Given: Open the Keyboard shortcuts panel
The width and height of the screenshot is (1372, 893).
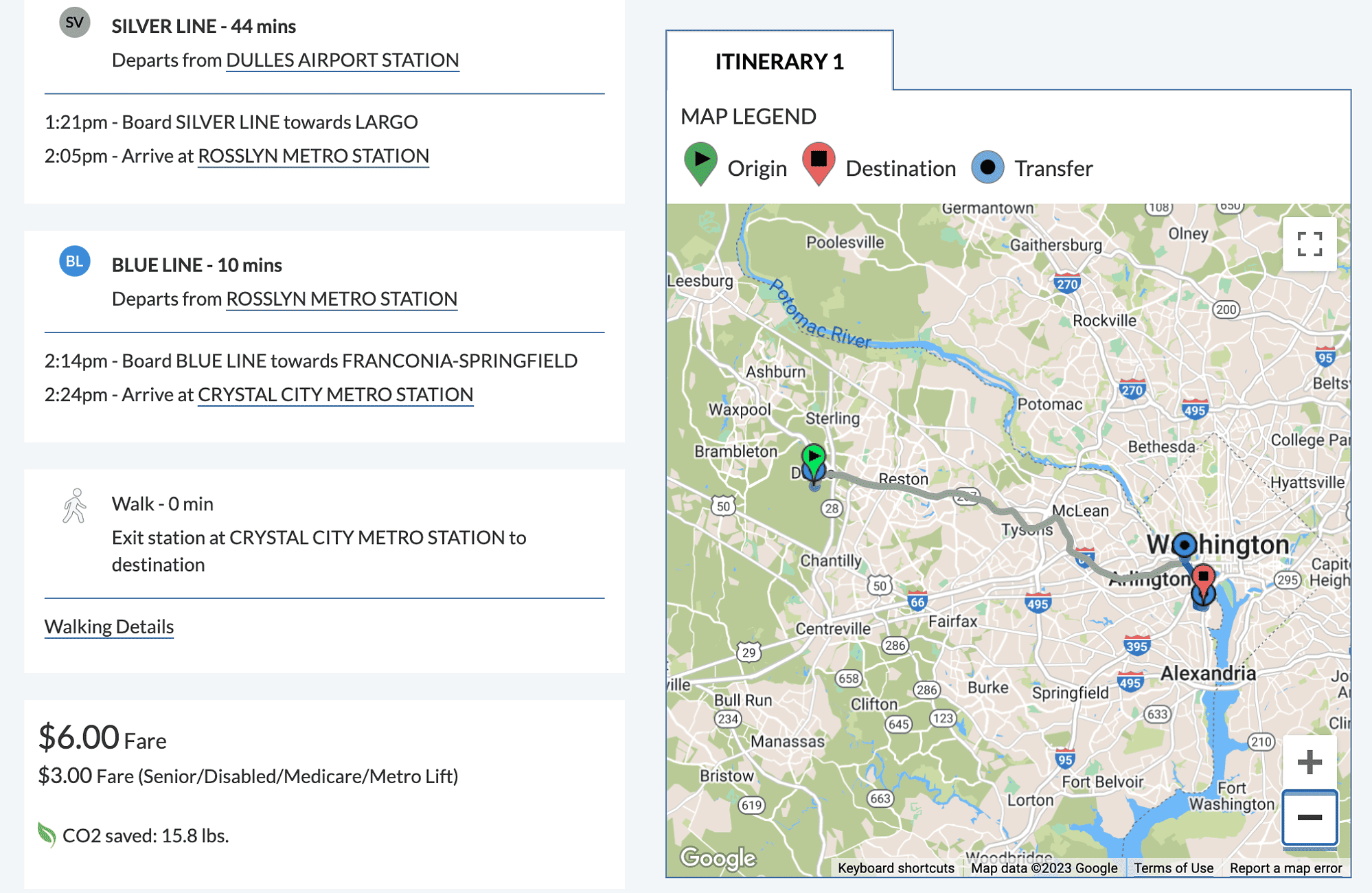Looking at the screenshot, I should [895, 868].
